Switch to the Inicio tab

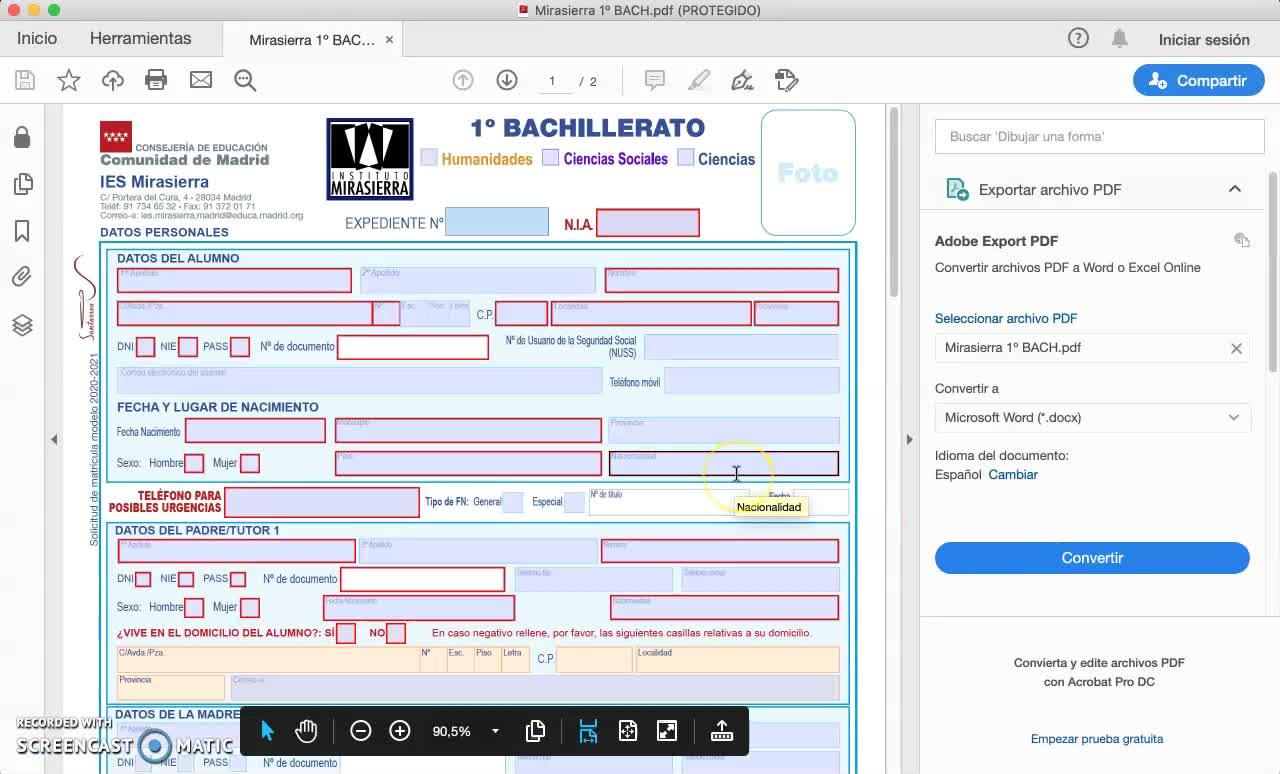[37, 39]
